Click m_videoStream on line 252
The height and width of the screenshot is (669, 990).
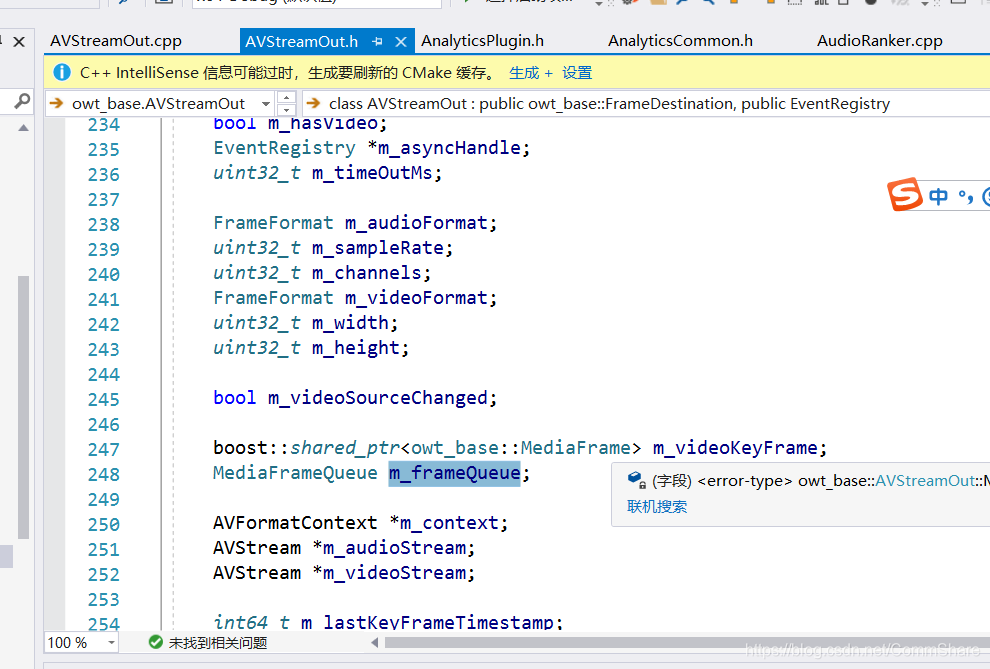[x=394, y=573]
